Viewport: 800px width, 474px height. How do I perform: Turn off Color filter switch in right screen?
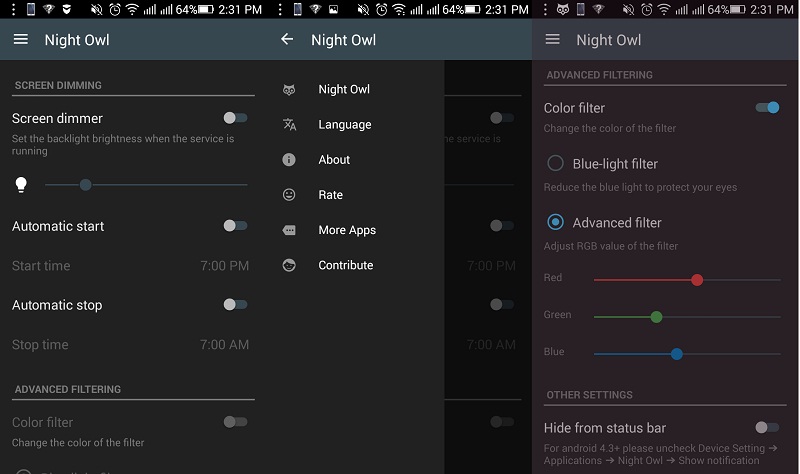pyautogui.click(x=767, y=108)
